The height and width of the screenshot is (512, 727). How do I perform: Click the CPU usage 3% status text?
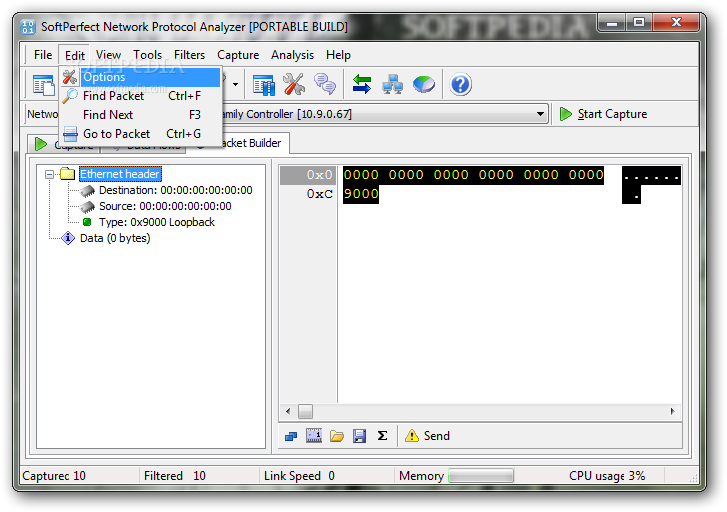[607, 476]
